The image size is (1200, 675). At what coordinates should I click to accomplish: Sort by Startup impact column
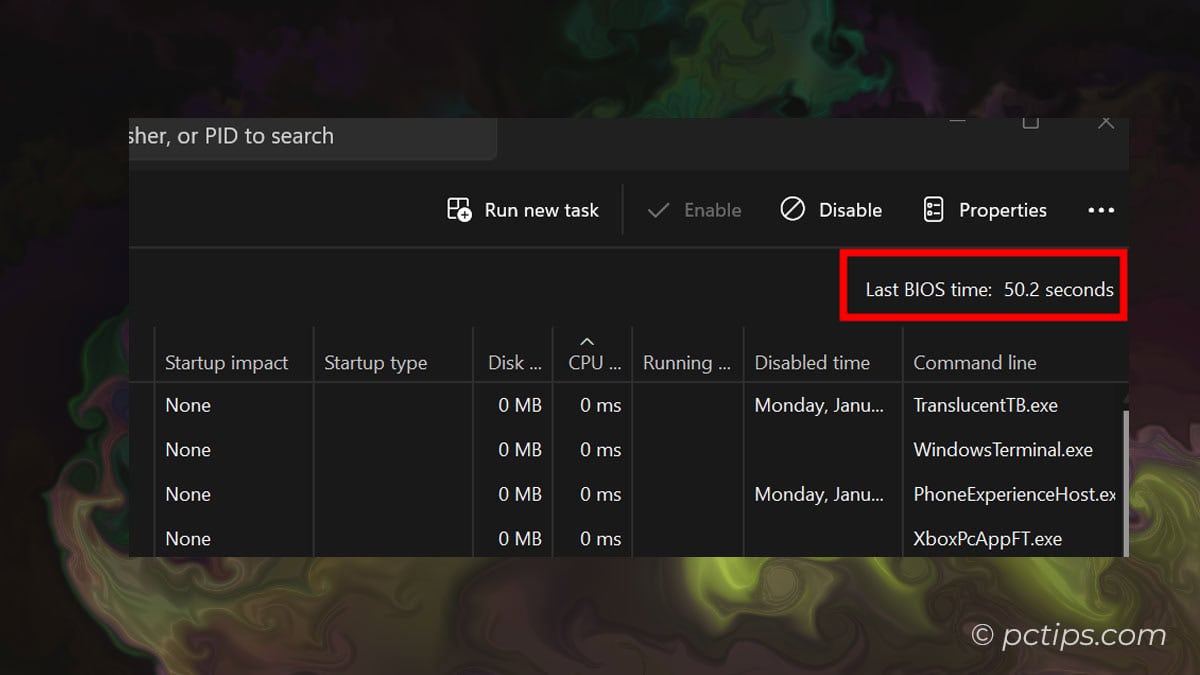click(226, 362)
